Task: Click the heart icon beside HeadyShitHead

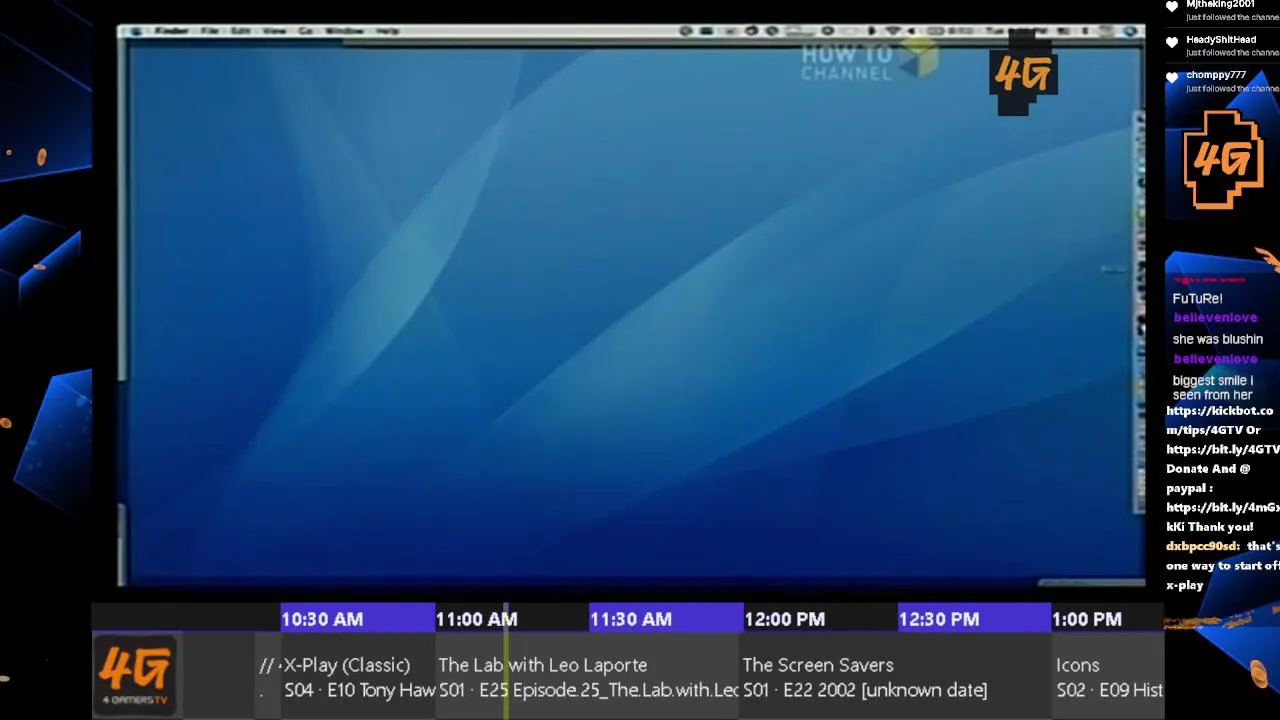Action: tap(1172, 42)
